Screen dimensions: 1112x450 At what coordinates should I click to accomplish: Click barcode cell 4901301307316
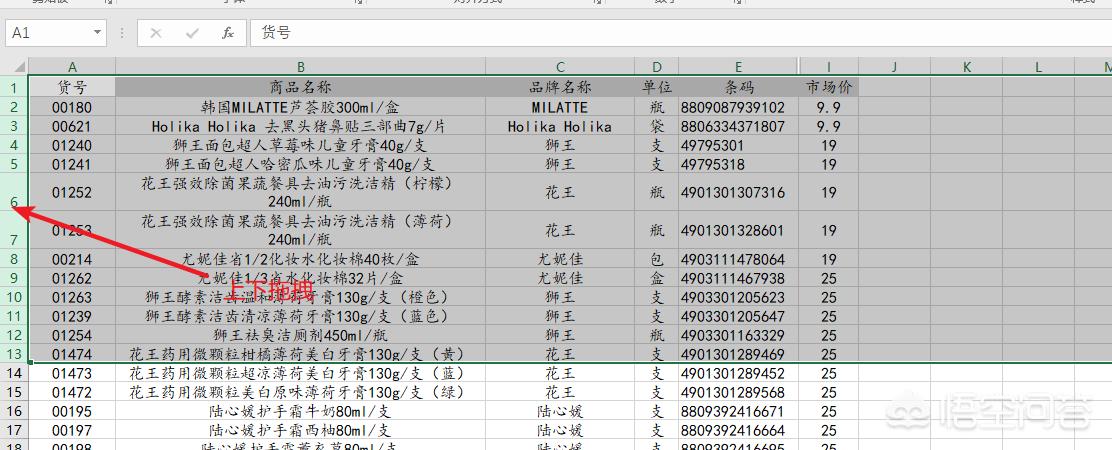click(738, 193)
